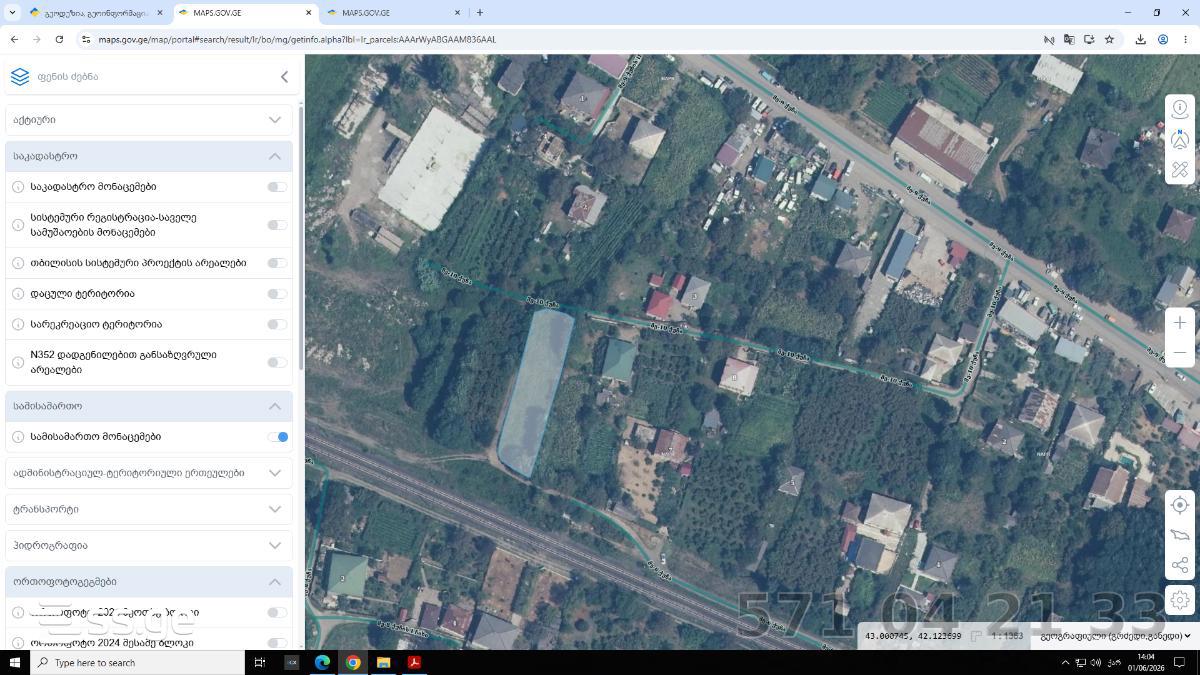Bookmark this page with star icon
This screenshot has width=1200, height=675.
[1109, 39]
